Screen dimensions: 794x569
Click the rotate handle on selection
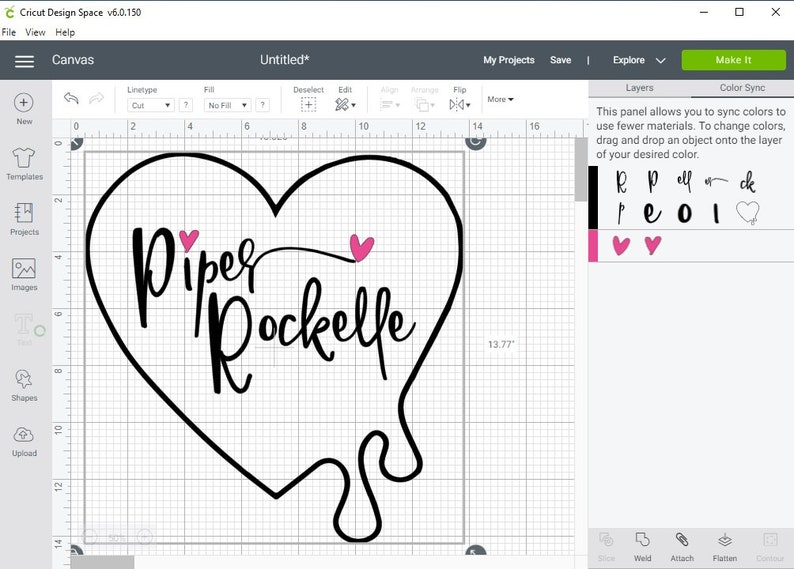pyautogui.click(x=475, y=142)
